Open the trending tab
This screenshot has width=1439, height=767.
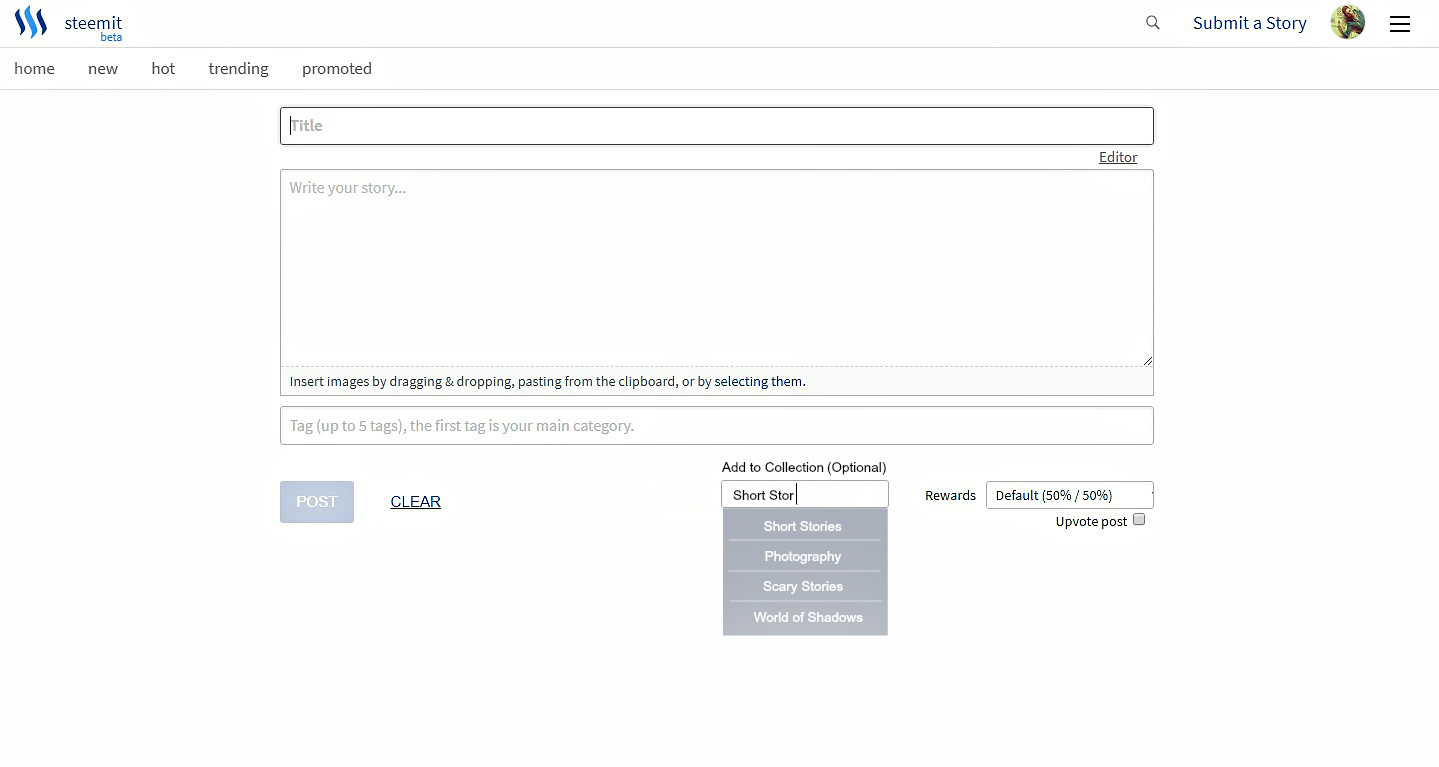[x=238, y=68]
